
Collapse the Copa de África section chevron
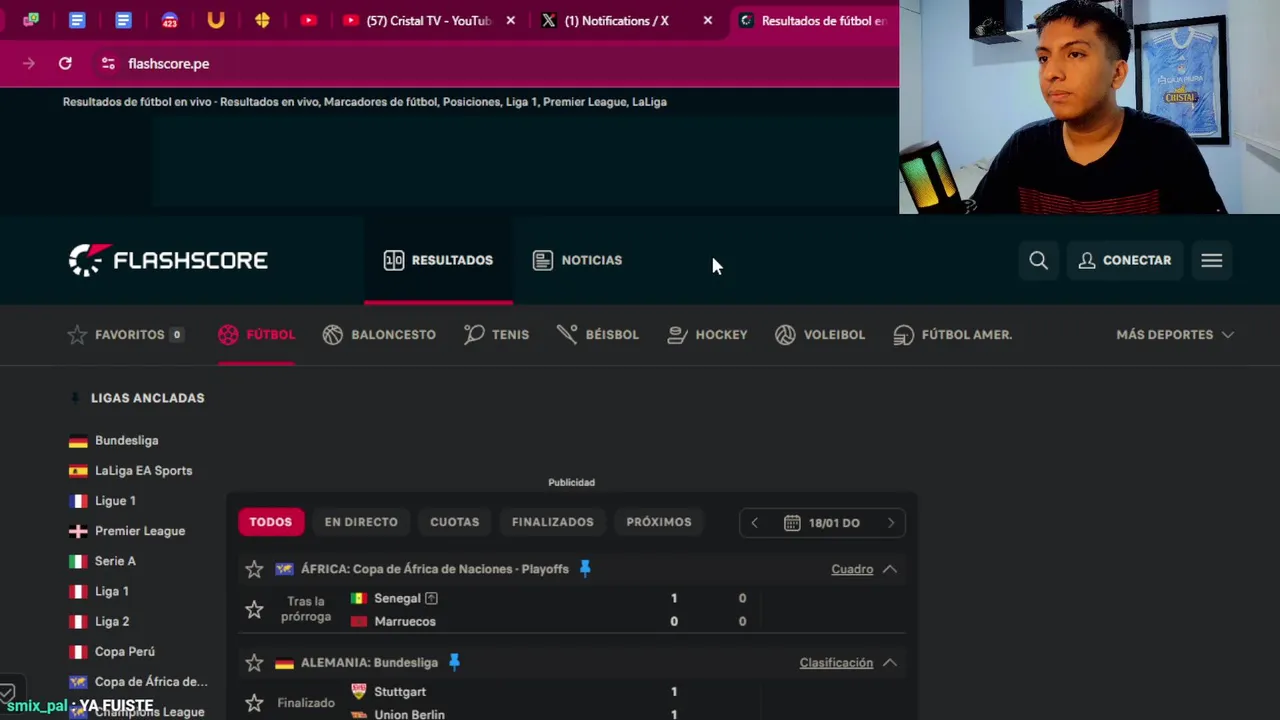coord(889,569)
